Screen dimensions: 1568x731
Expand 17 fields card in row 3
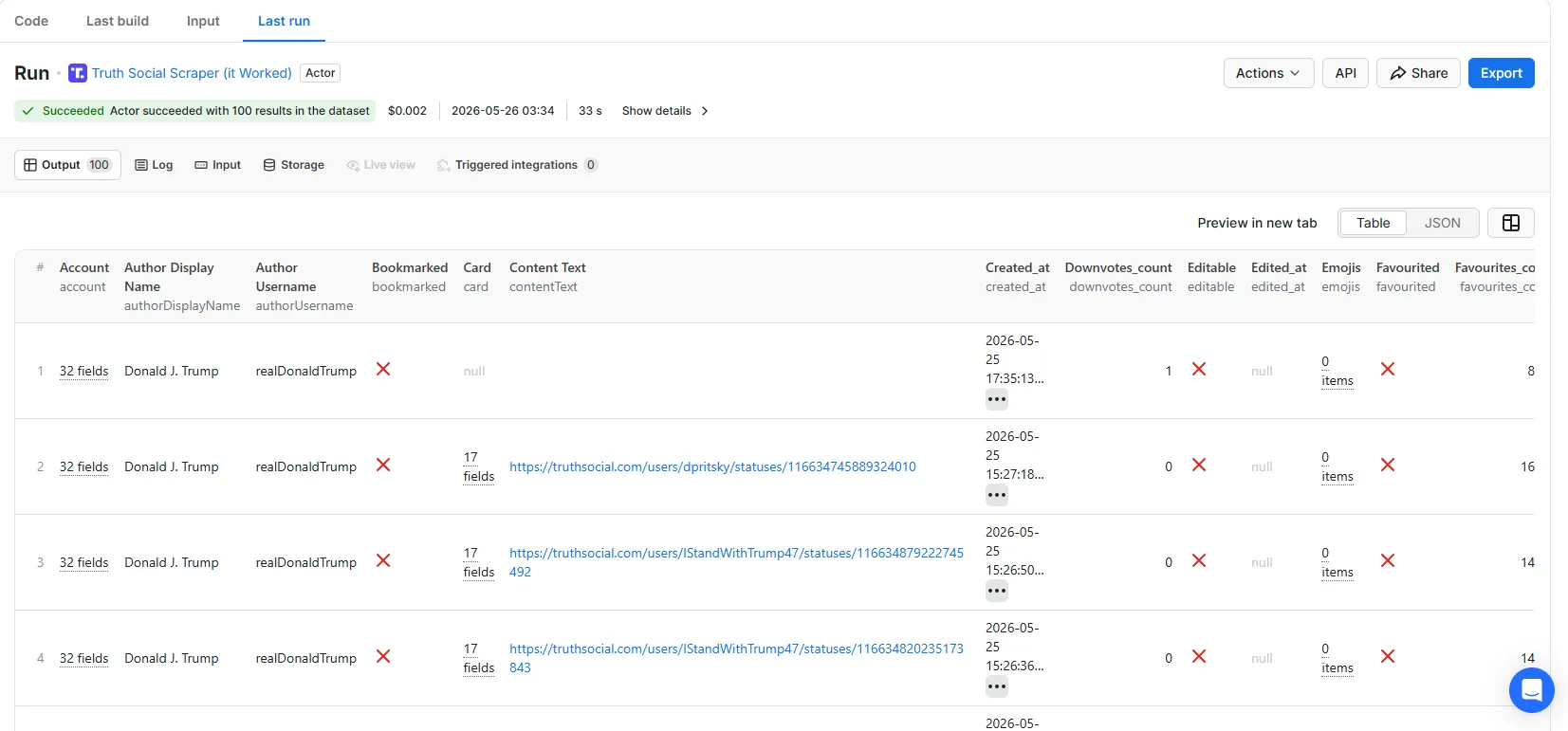pos(478,562)
